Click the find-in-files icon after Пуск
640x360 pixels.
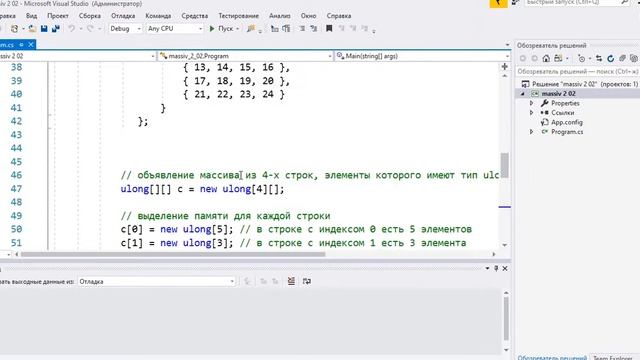click(x=251, y=29)
